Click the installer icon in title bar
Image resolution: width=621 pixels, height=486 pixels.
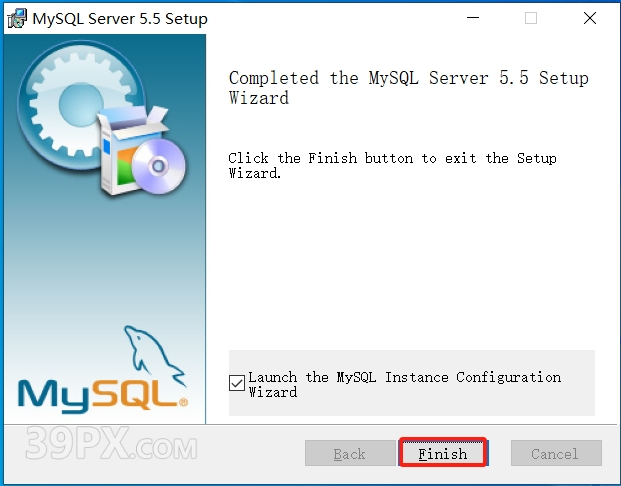[x=16, y=18]
